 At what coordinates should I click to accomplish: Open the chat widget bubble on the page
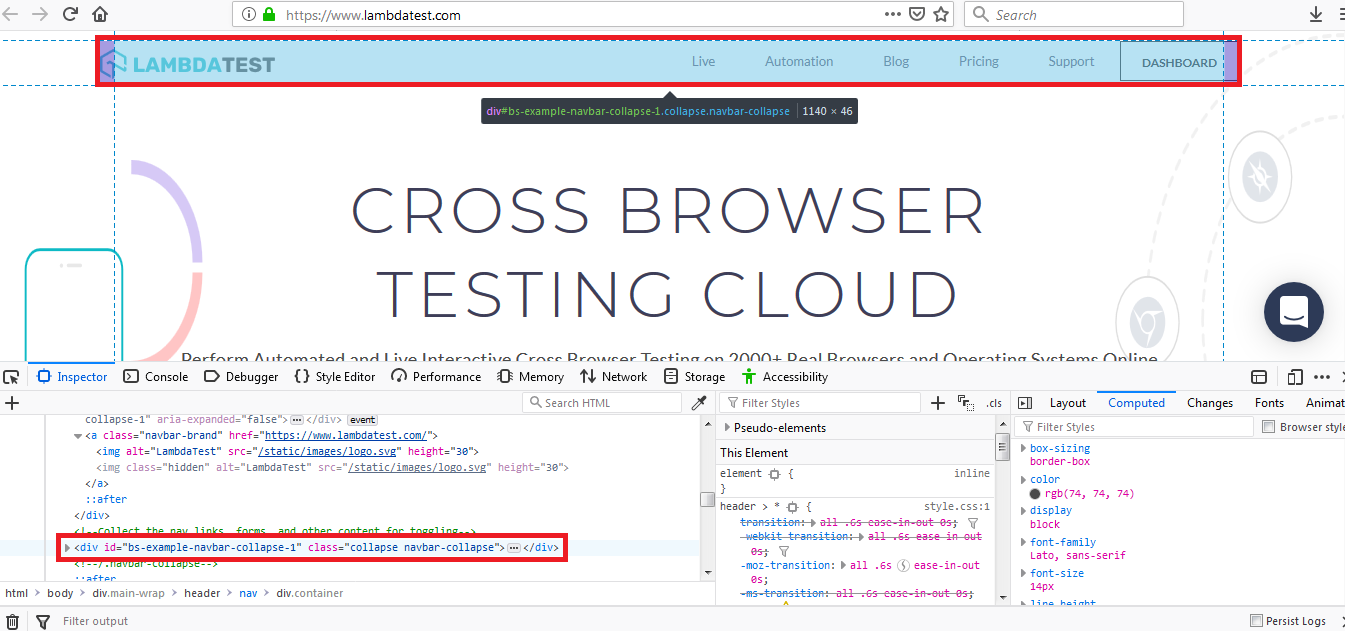1293,312
